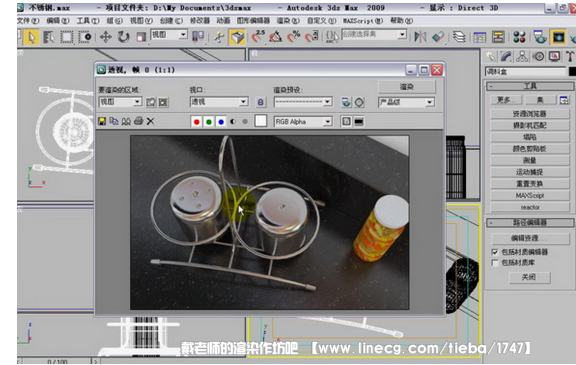The image size is (576, 365).
Task: Toggle monochrome display button
Action: (245, 122)
